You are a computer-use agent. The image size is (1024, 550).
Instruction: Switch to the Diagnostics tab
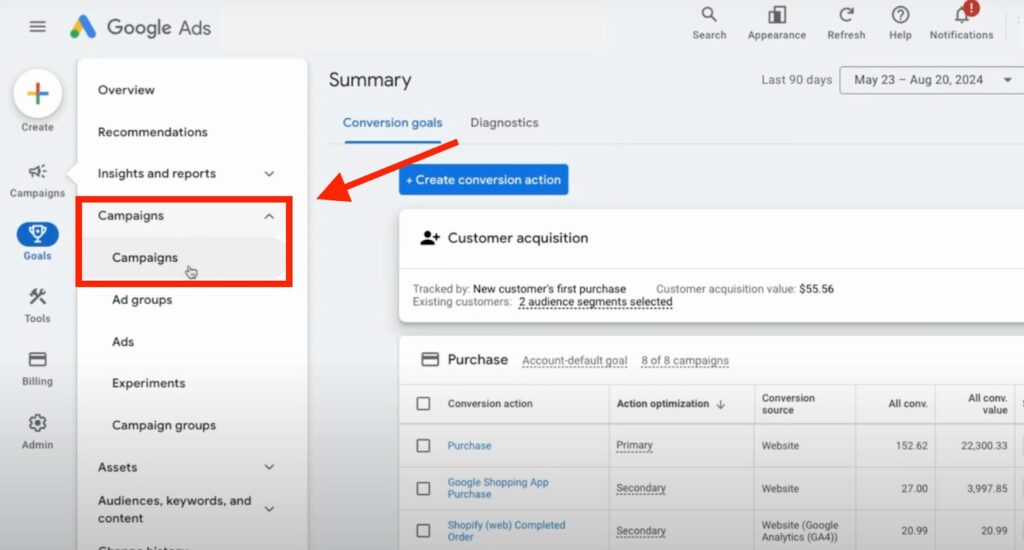(504, 123)
